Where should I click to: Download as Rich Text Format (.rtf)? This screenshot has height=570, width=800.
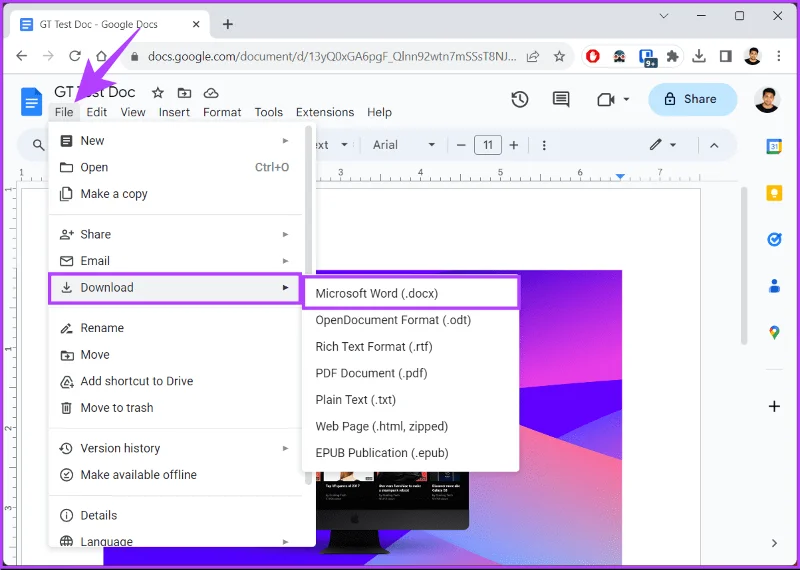[x=411, y=347]
